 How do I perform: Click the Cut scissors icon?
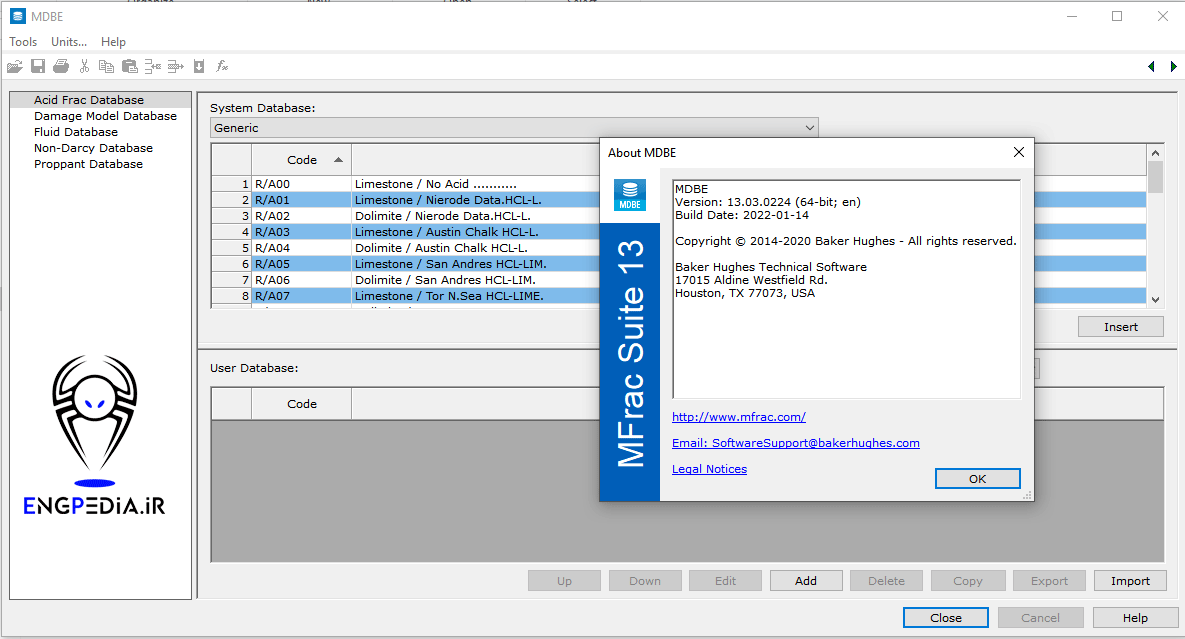tap(84, 66)
